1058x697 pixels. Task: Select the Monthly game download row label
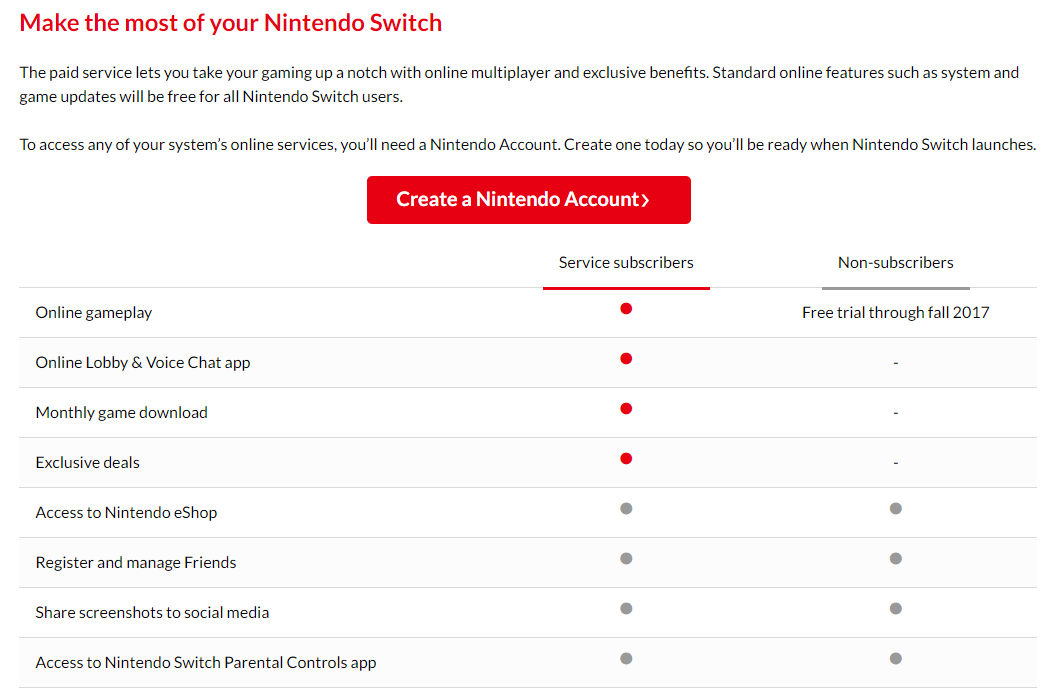click(x=121, y=412)
